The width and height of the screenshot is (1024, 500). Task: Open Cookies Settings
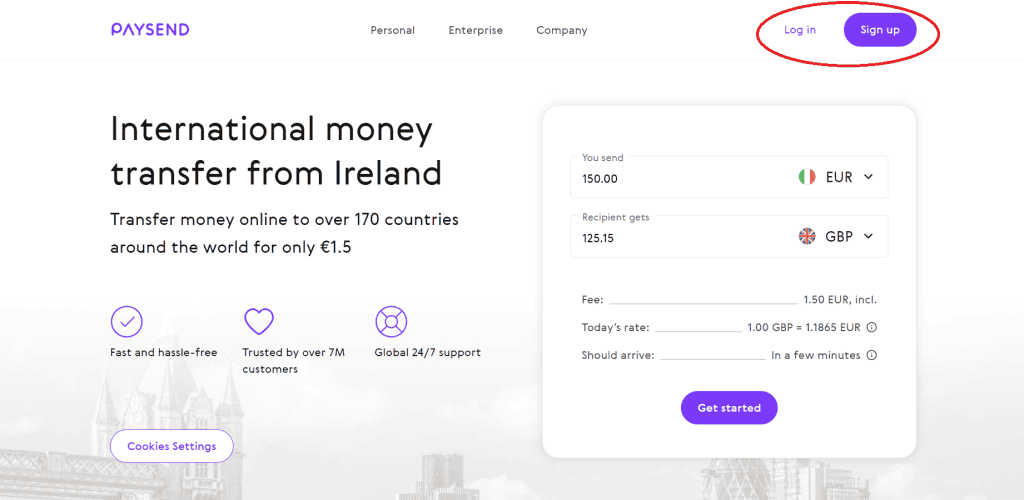(x=172, y=446)
